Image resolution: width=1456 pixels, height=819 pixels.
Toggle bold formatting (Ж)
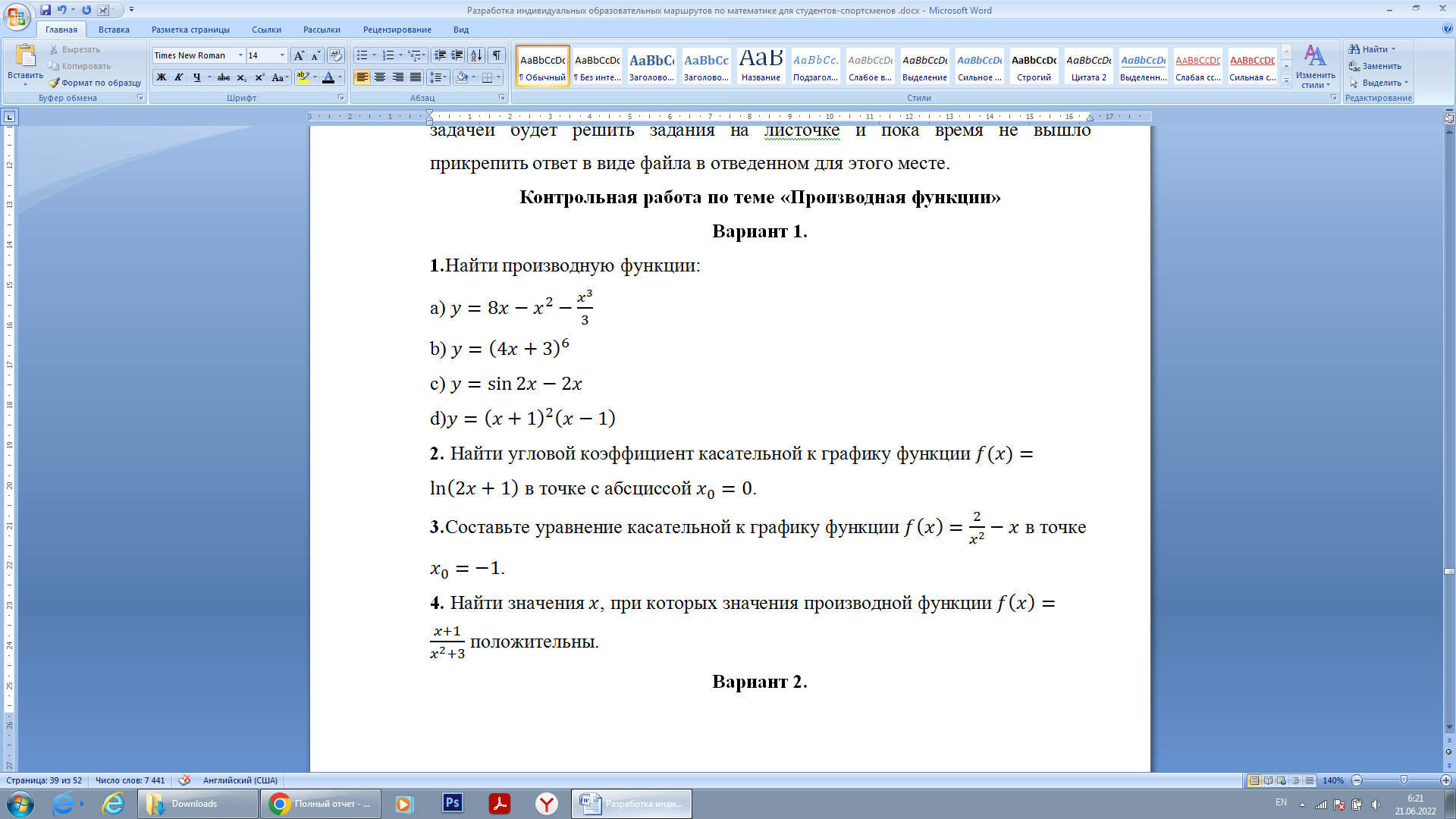pyautogui.click(x=162, y=77)
